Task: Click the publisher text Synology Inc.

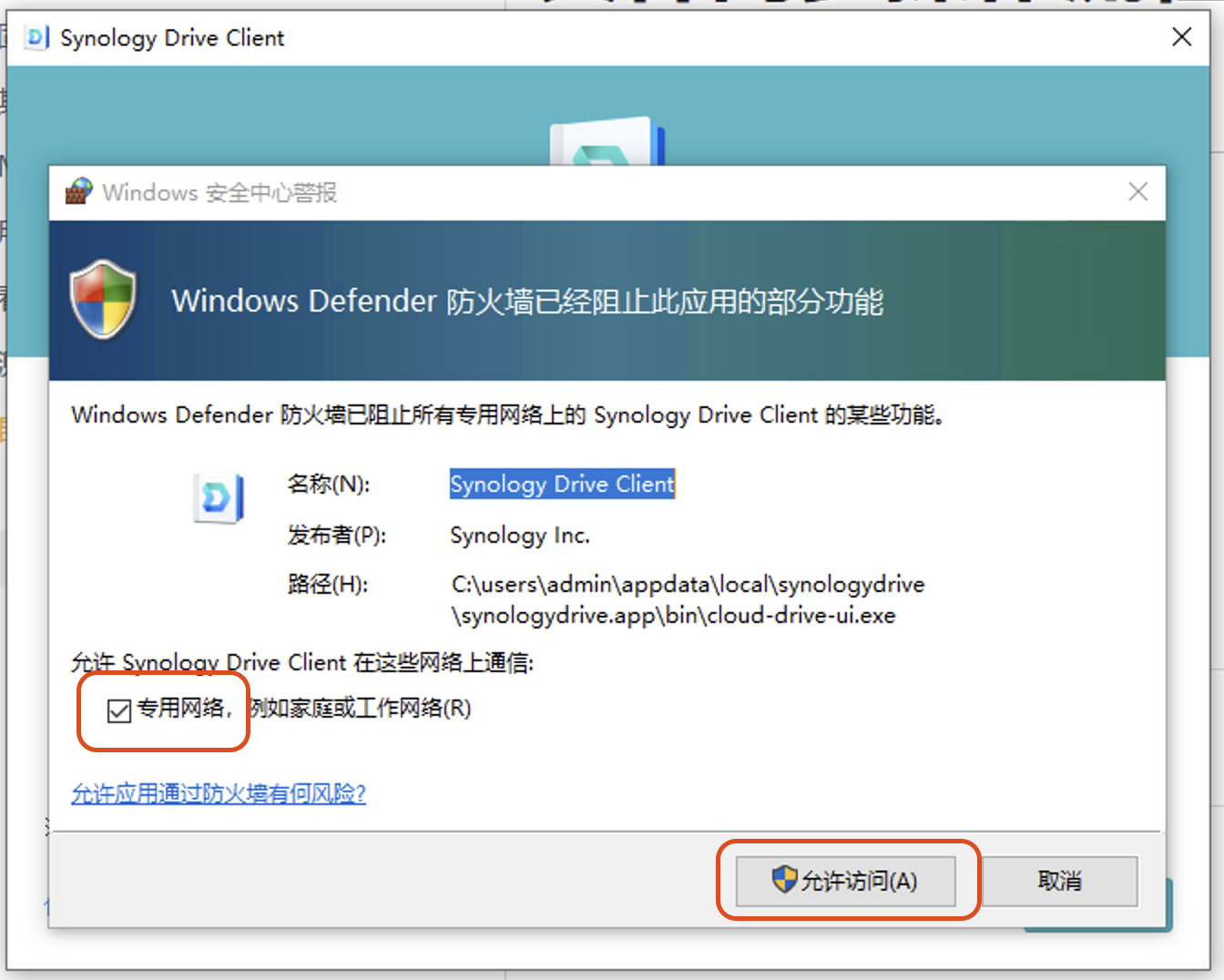Action: click(x=520, y=536)
